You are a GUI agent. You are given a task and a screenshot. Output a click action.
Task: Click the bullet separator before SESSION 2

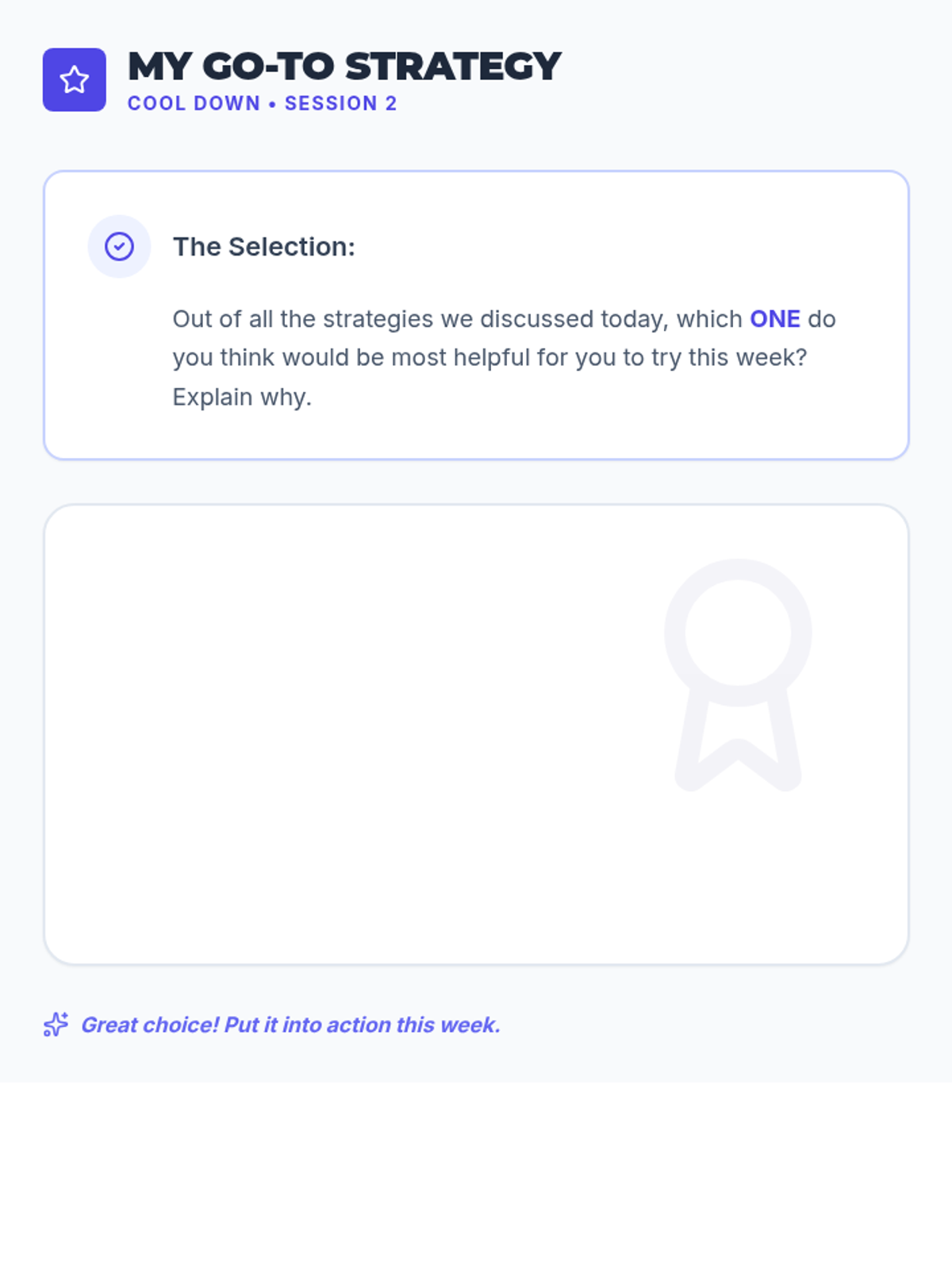pos(272,104)
